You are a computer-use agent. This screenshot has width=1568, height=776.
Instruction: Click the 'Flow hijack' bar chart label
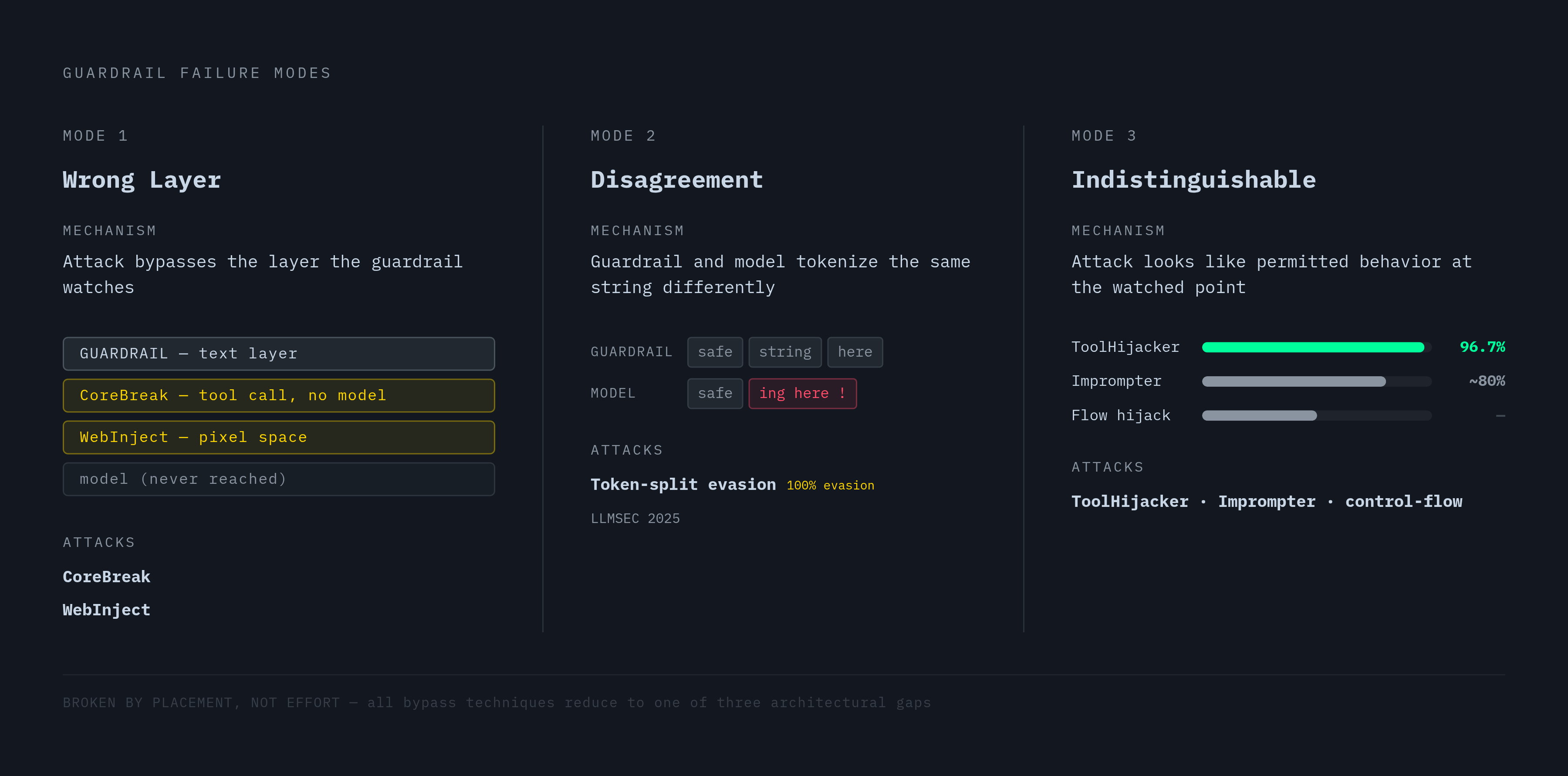pyautogui.click(x=1121, y=415)
